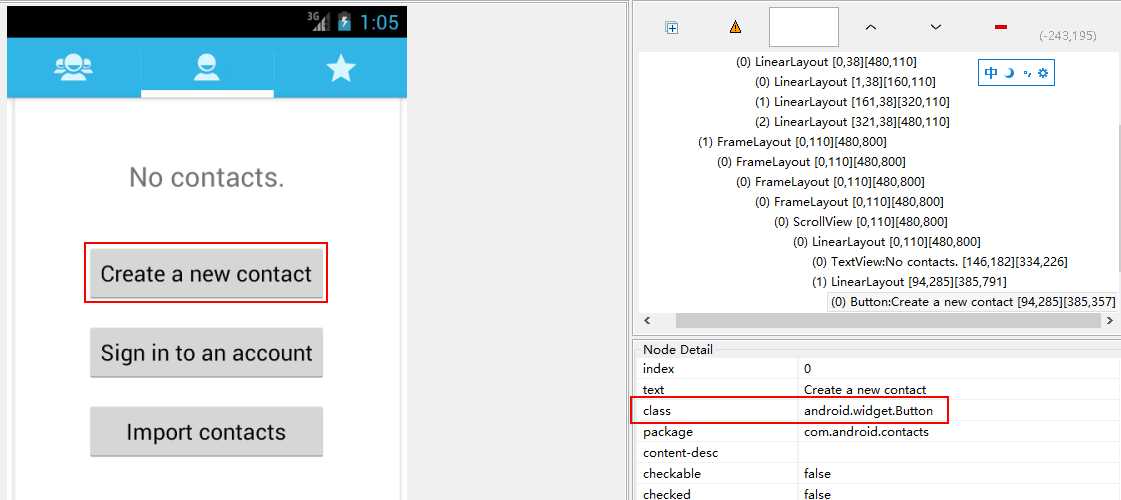Image resolution: width=1121 pixels, height=500 pixels.
Task: Click the up chevron in hierarchy toolbar
Action: point(870,27)
